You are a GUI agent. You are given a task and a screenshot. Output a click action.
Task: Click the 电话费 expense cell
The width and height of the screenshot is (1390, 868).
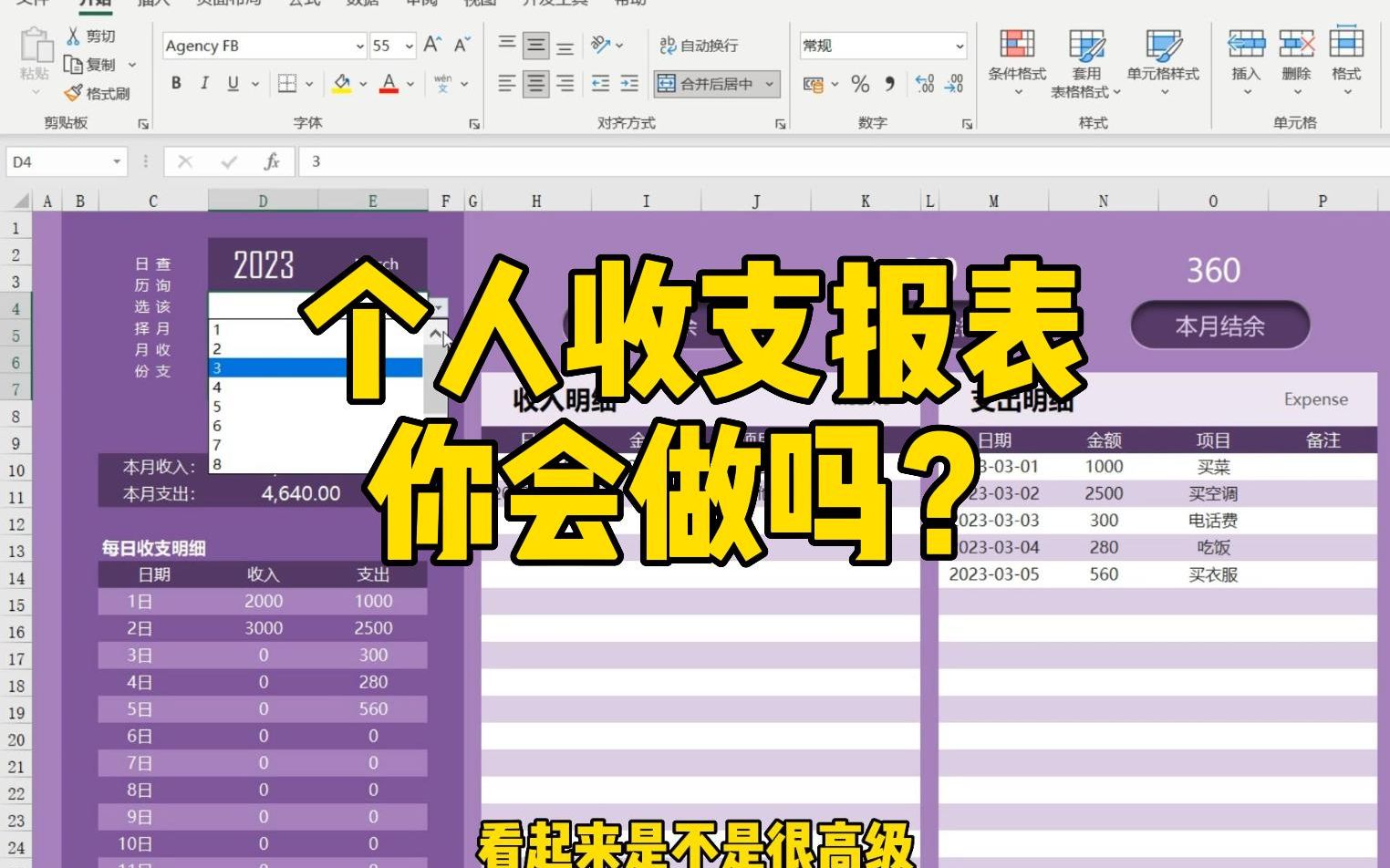coord(1213,521)
